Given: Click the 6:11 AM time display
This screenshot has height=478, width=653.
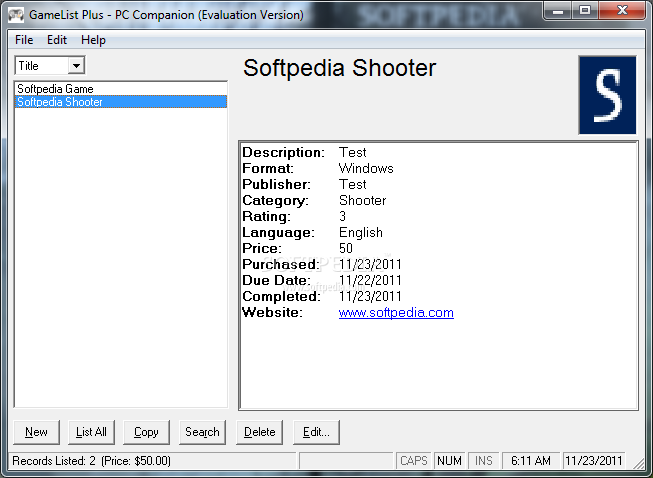Looking at the screenshot, I should tap(531, 461).
